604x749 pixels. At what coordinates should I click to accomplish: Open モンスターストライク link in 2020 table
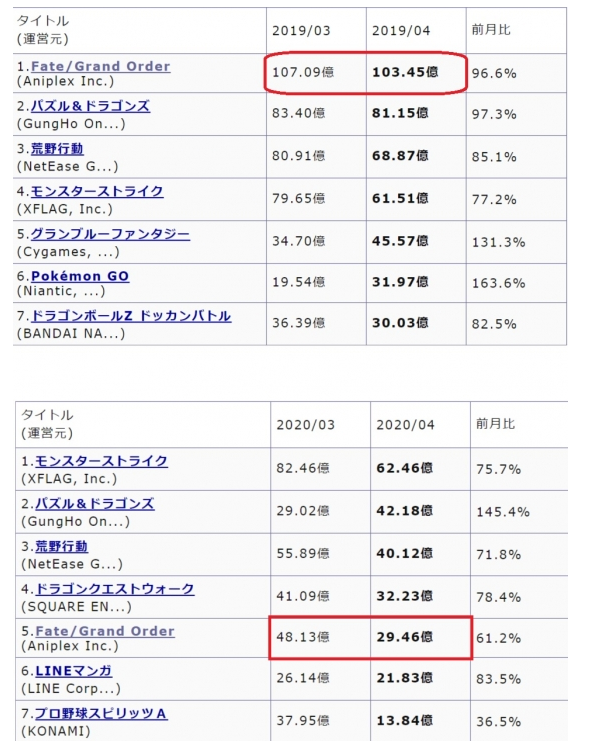102,461
